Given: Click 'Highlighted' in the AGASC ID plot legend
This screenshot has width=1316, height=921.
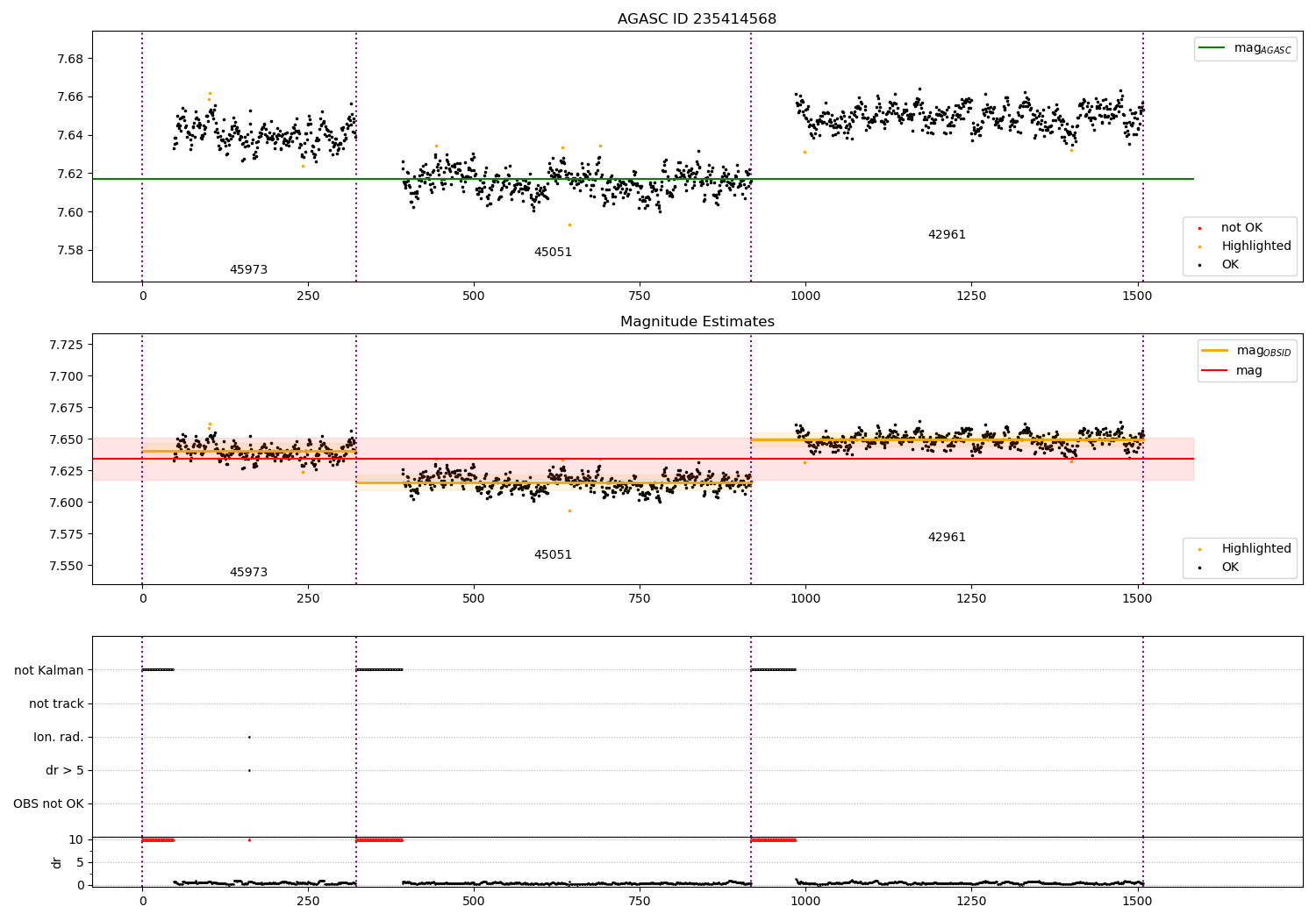Looking at the screenshot, I should (x=1255, y=246).
